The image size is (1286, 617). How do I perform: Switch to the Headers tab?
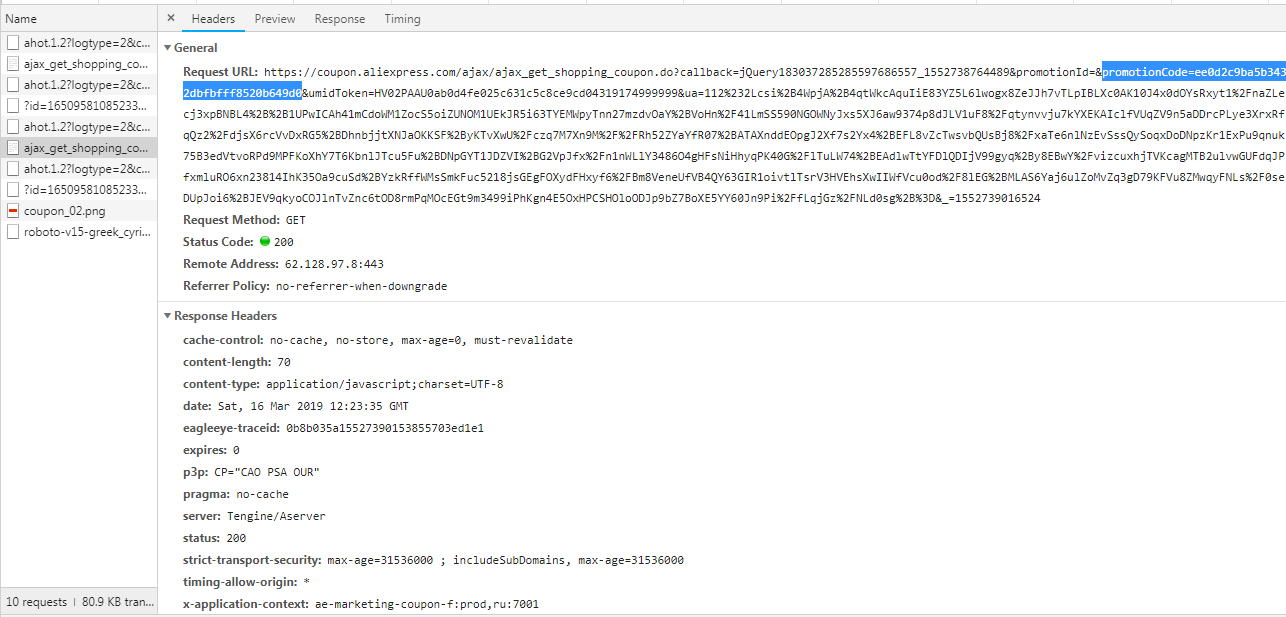[x=213, y=19]
